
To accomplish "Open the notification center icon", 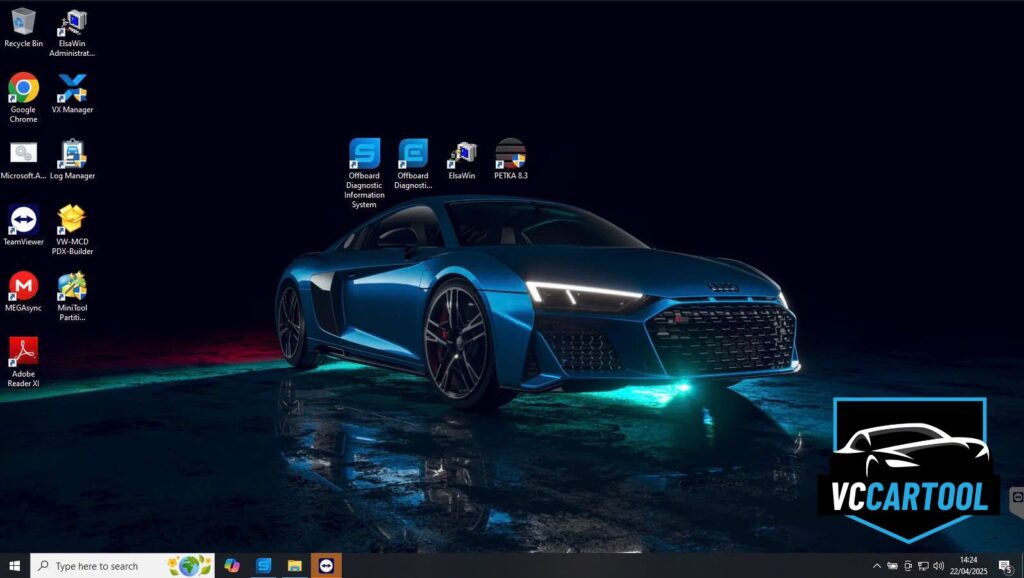I will [x=1005, y=566].
